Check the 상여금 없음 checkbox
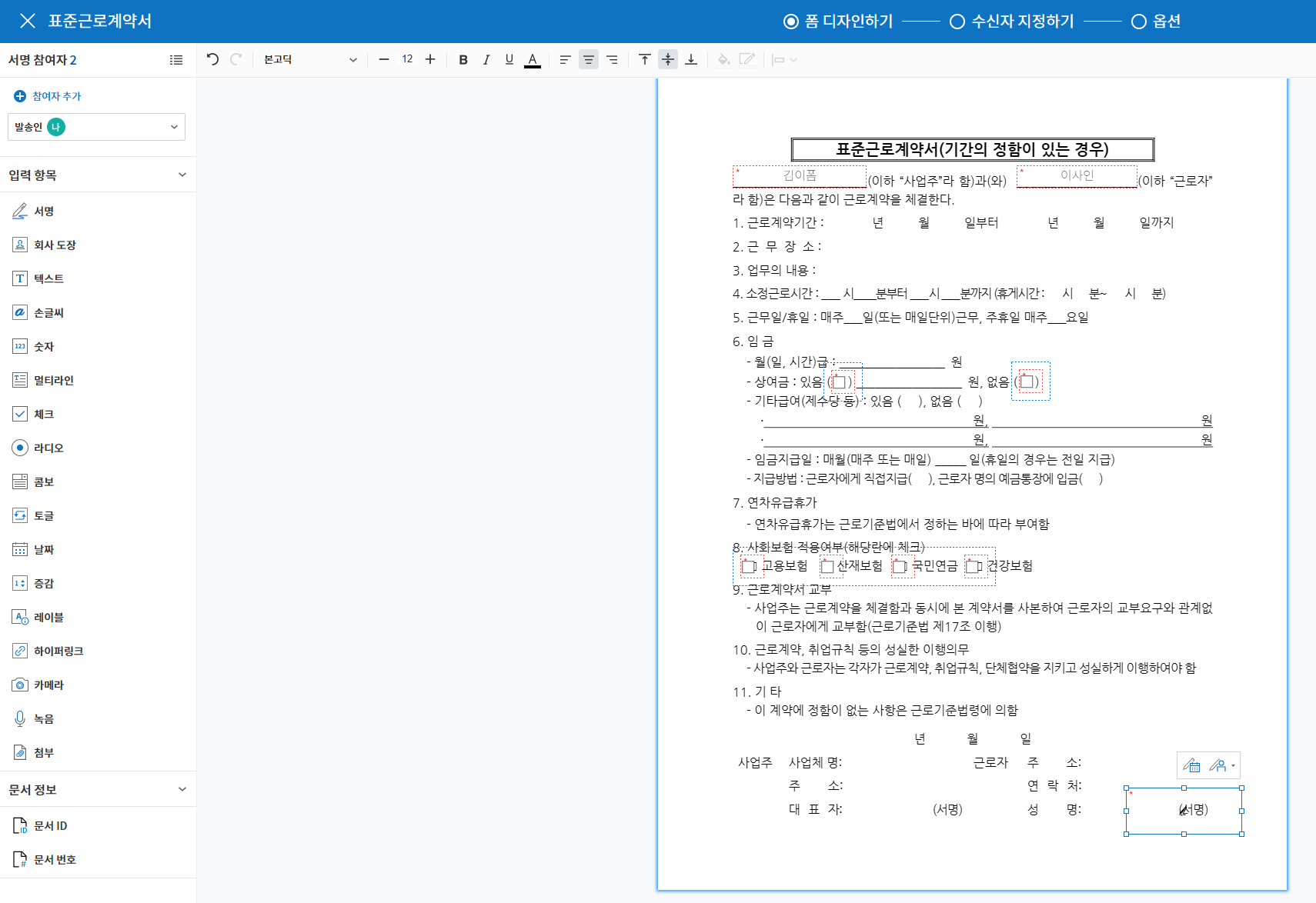1316x903 pixels. pos(1027,382)
